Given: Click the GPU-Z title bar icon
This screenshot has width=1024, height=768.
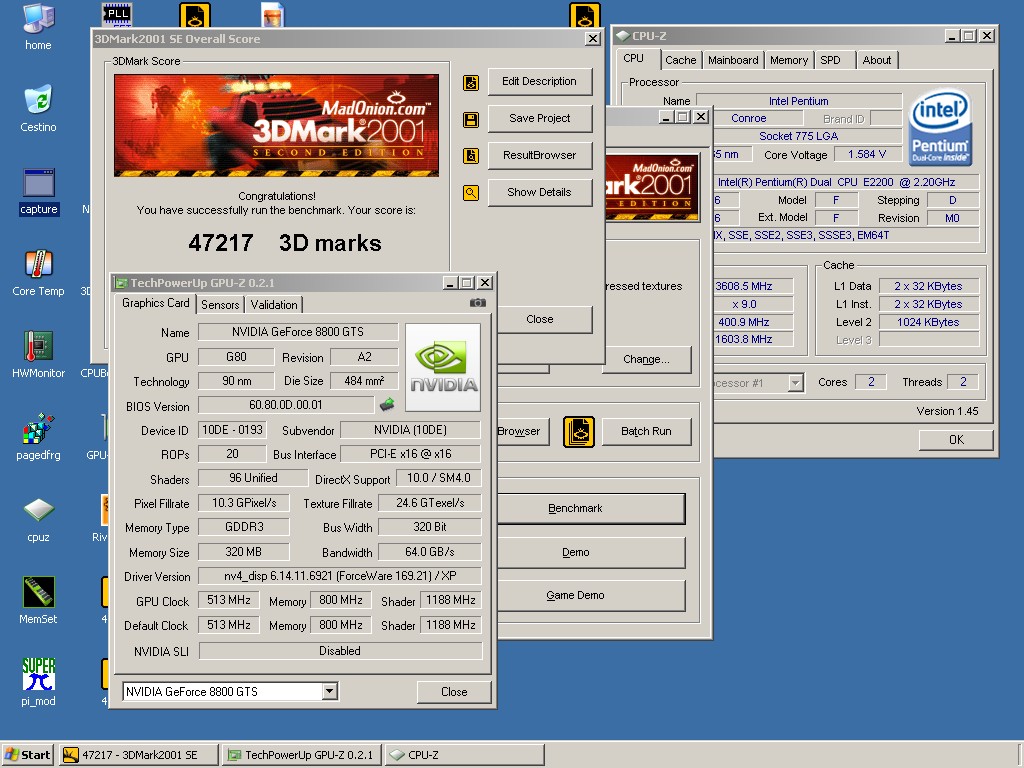Looking at the screenshot, I should (120, 283).
